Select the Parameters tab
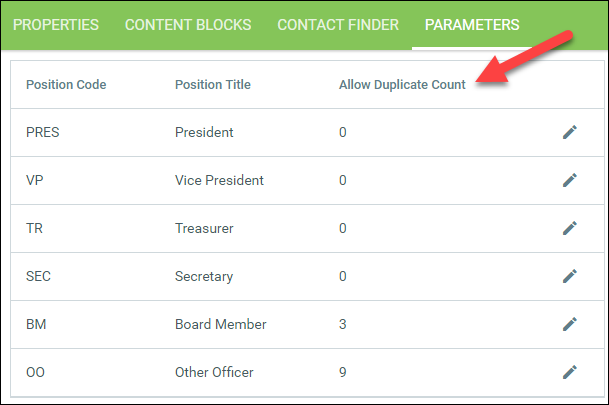609x405 pixels. point(472,24)
